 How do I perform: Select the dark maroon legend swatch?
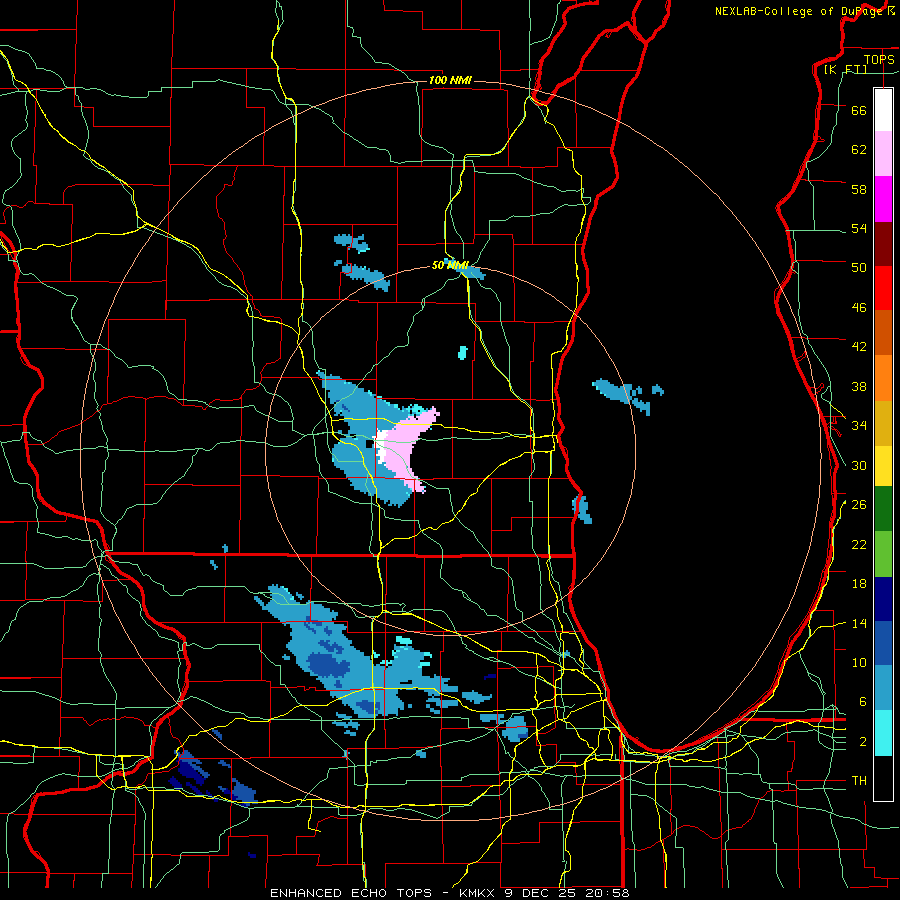(x=883, y=244)
